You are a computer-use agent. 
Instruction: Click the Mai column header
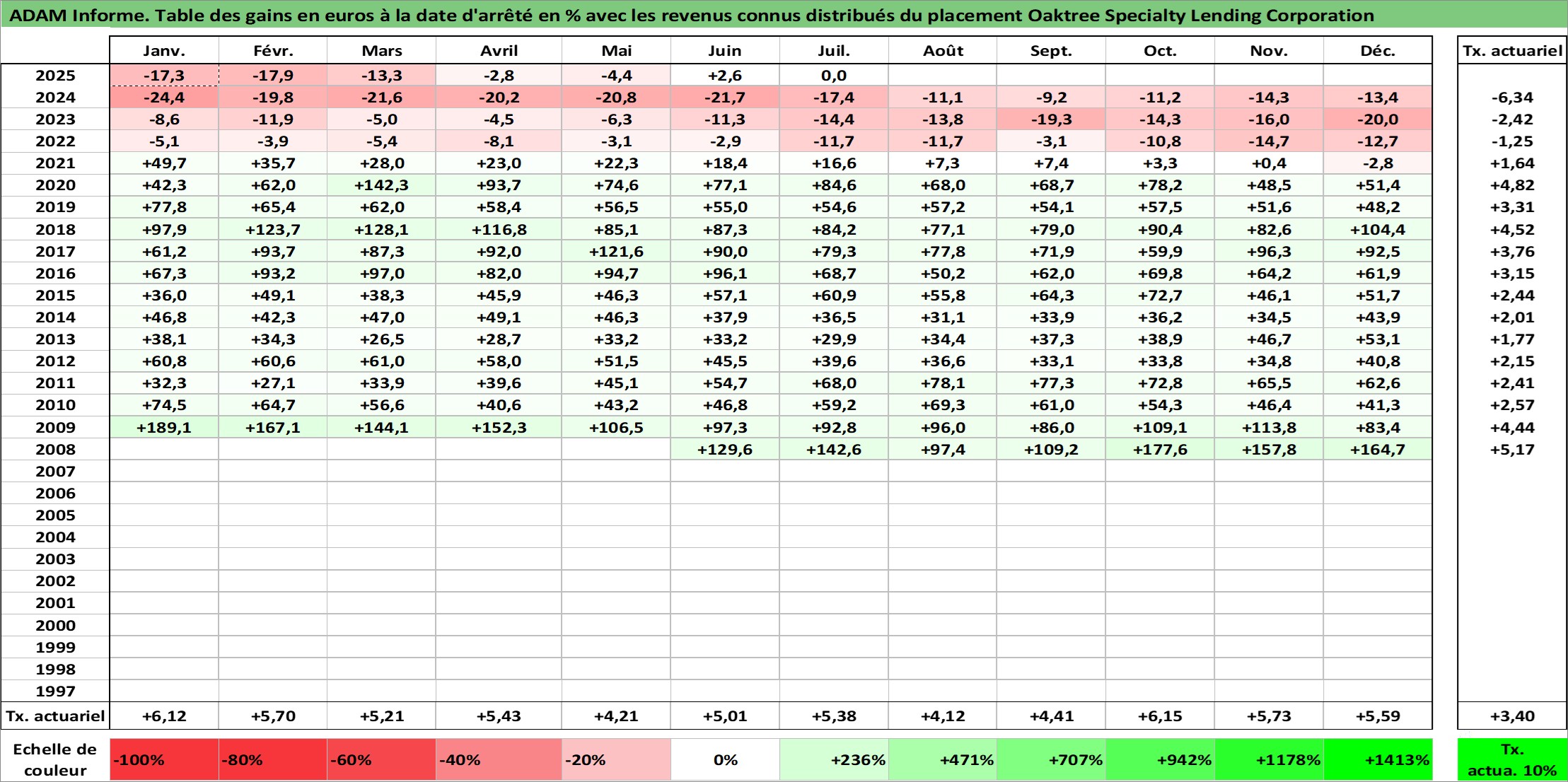pos(616,50)
